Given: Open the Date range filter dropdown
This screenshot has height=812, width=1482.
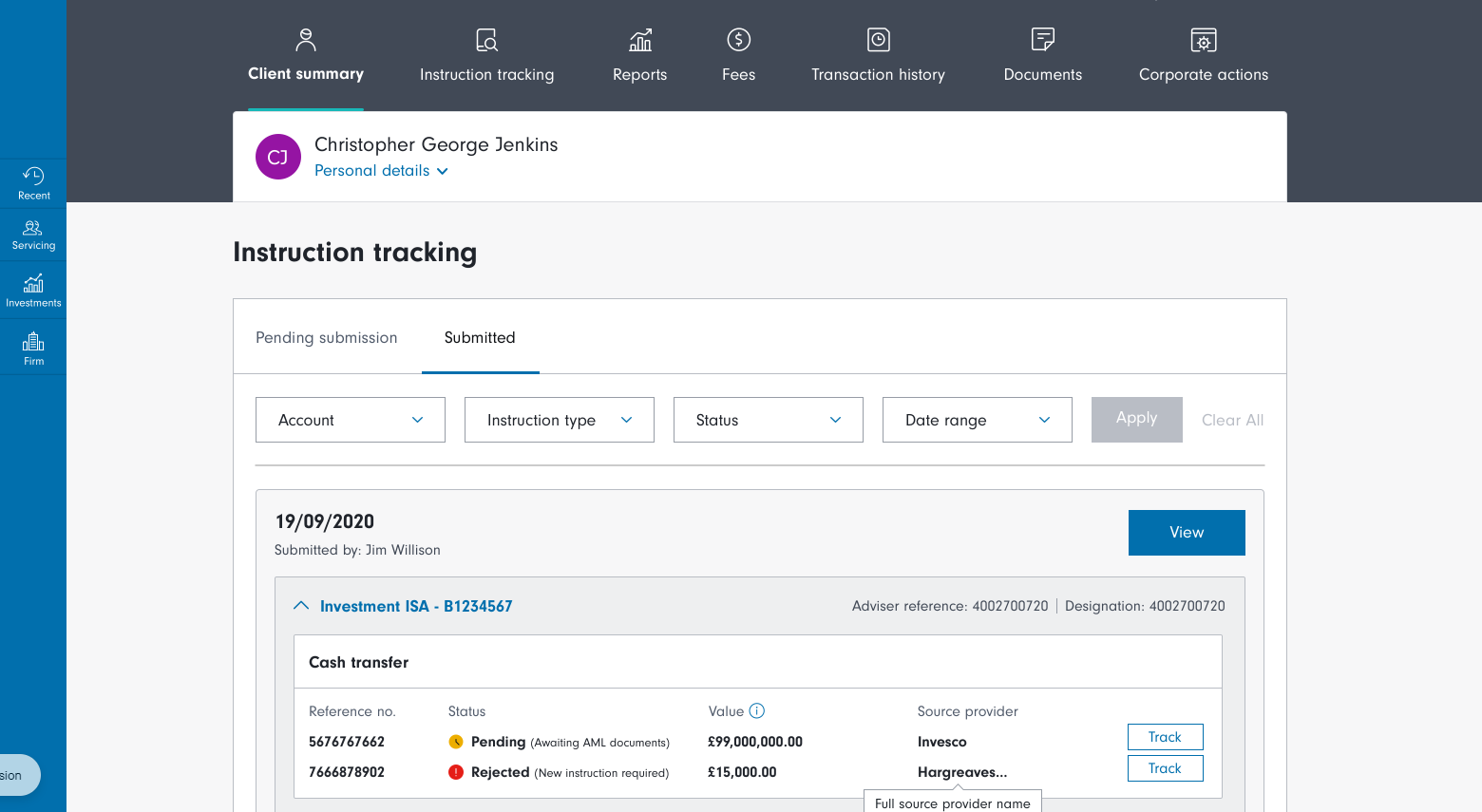Looking at the screenshot, I should click(977, 420).
